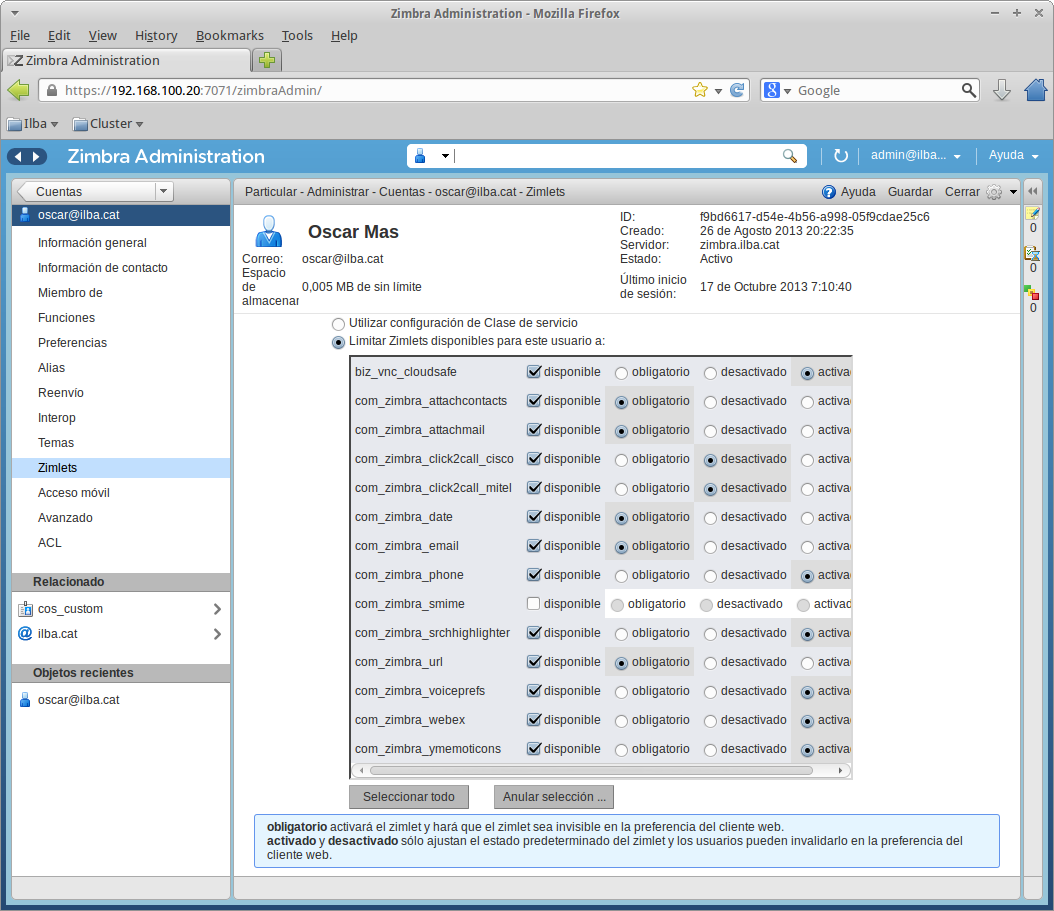Screen dimensions: 1054x911
Task: Click the notes status icon in right pane
Action: click(1032, 214)
